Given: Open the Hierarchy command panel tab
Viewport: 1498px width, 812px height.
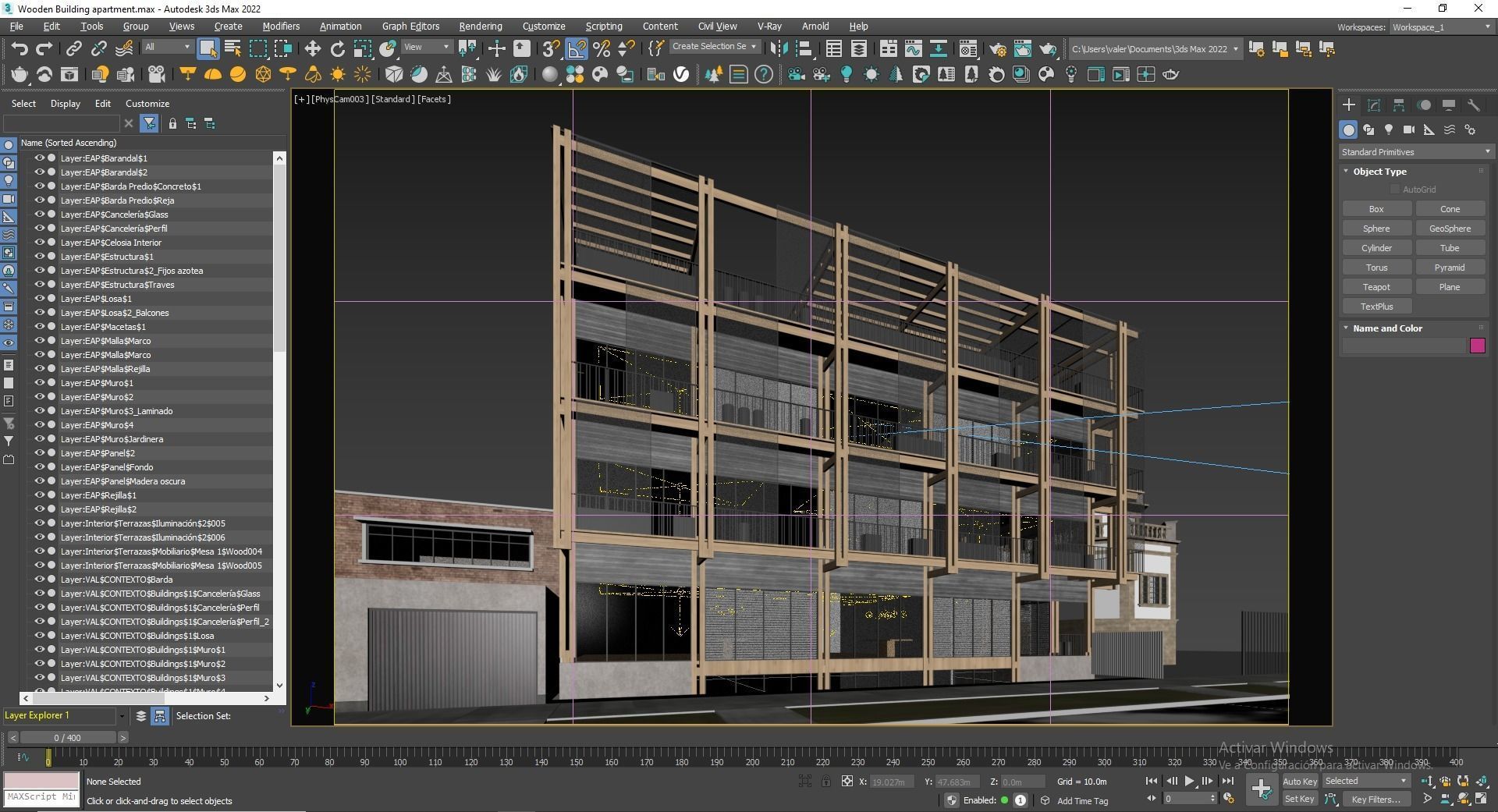Looking at the screenshot, I should tap(1399, 105).
